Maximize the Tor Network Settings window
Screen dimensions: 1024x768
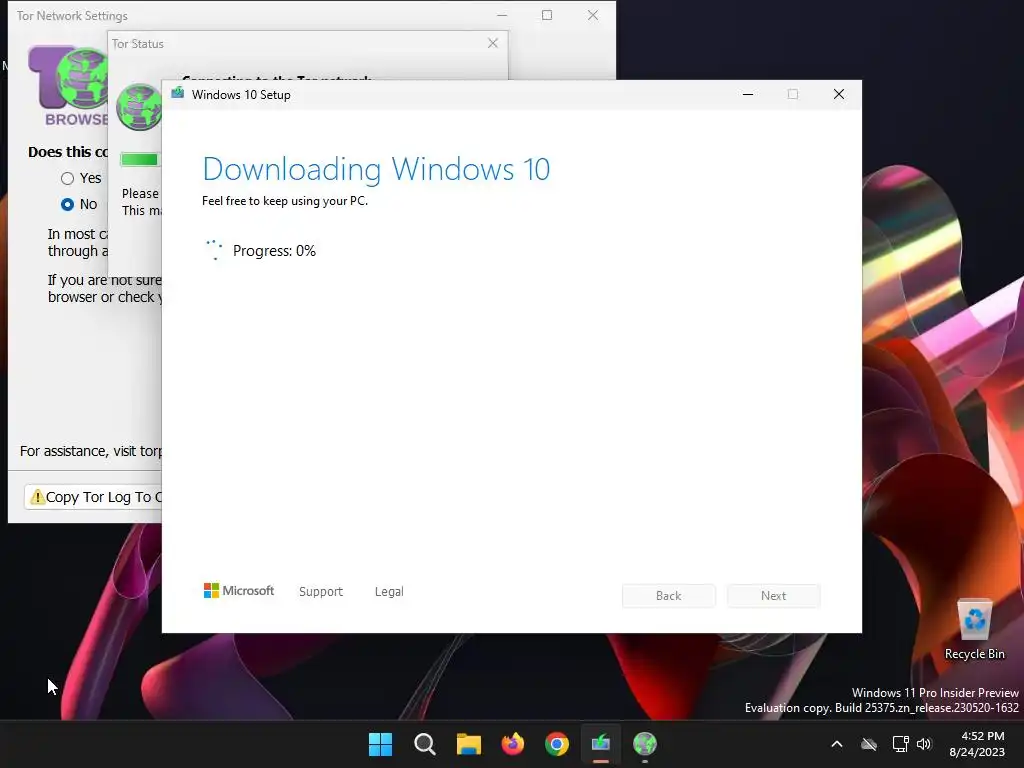pos(547,15)
